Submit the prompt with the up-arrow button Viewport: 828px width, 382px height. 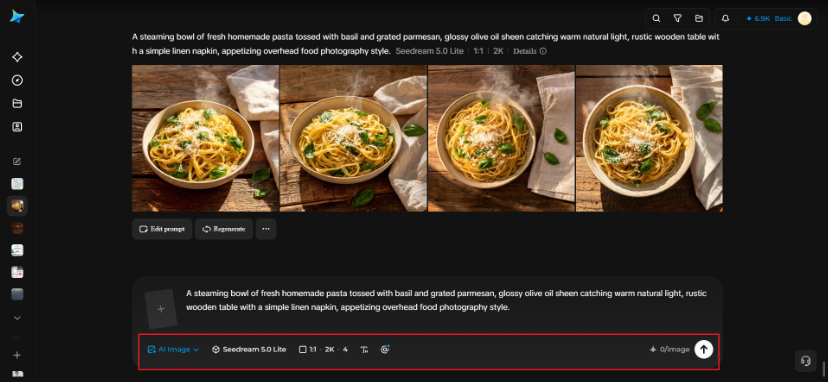703,349
